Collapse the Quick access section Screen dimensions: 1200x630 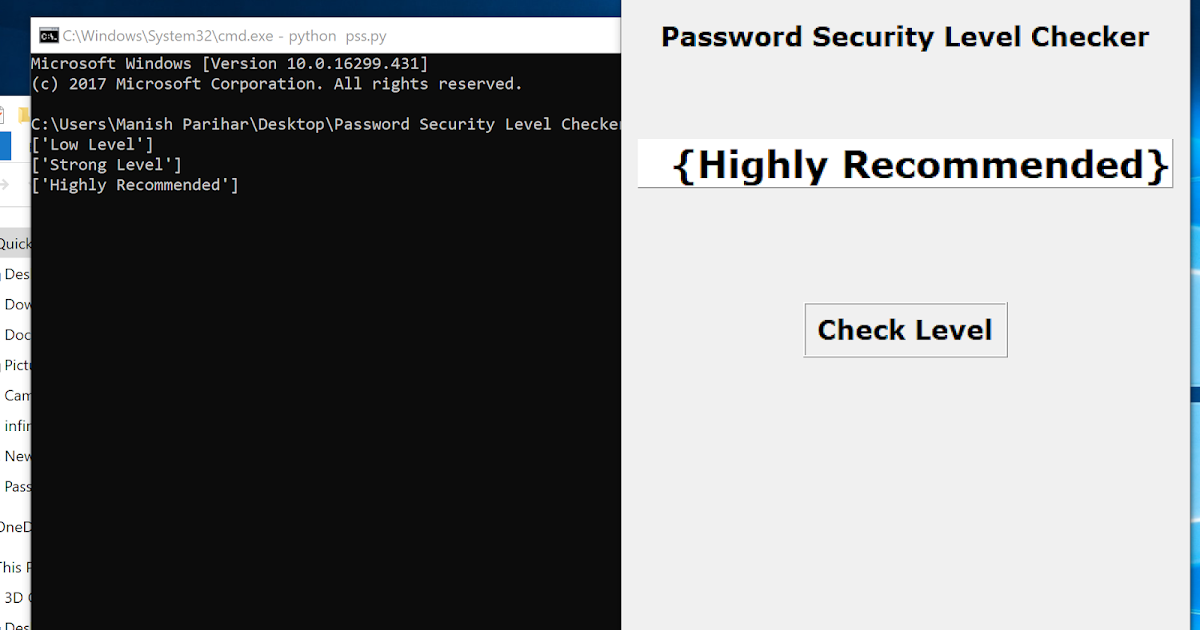pos(3,243)
